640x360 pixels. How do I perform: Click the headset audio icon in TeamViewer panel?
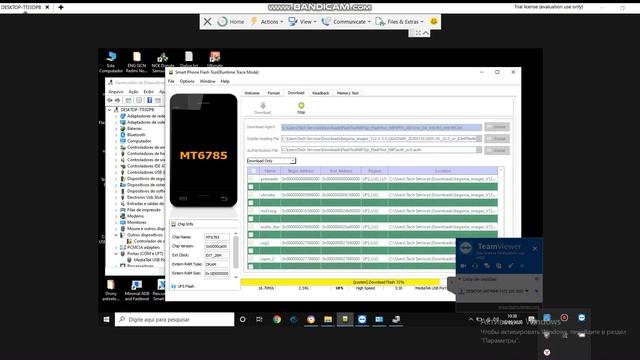pos(475,266)
